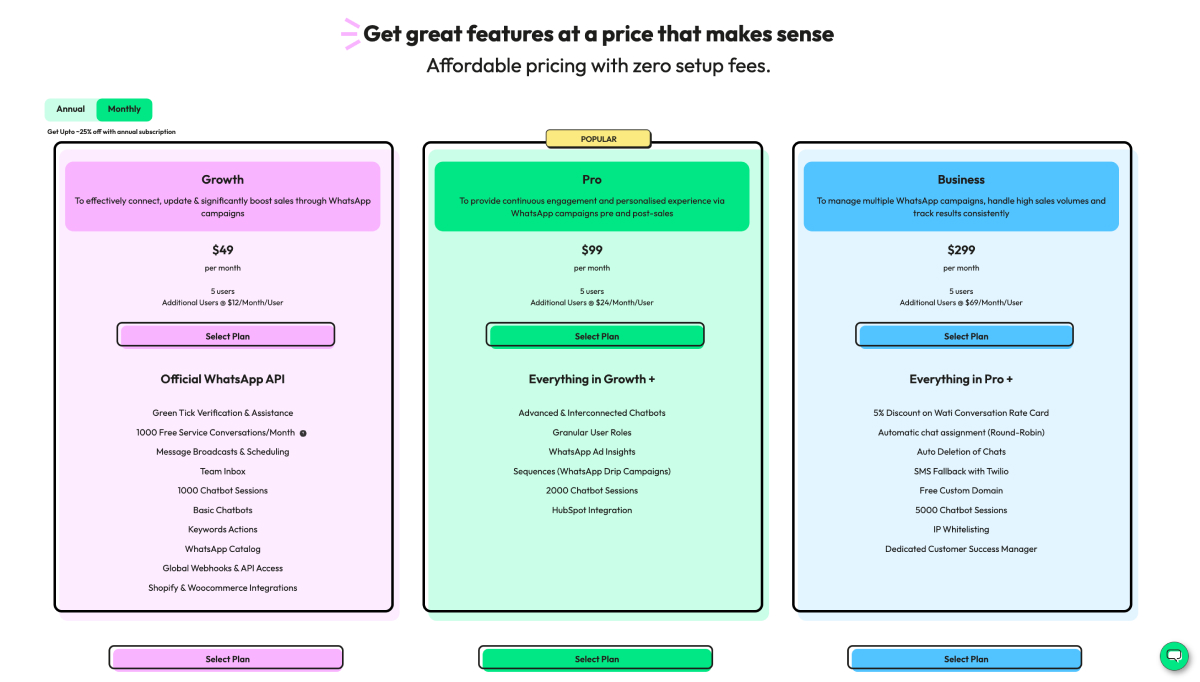The image size is (1200, 682).
Task: Click the Pro plan header banner
Action: (x=591, y=196)
